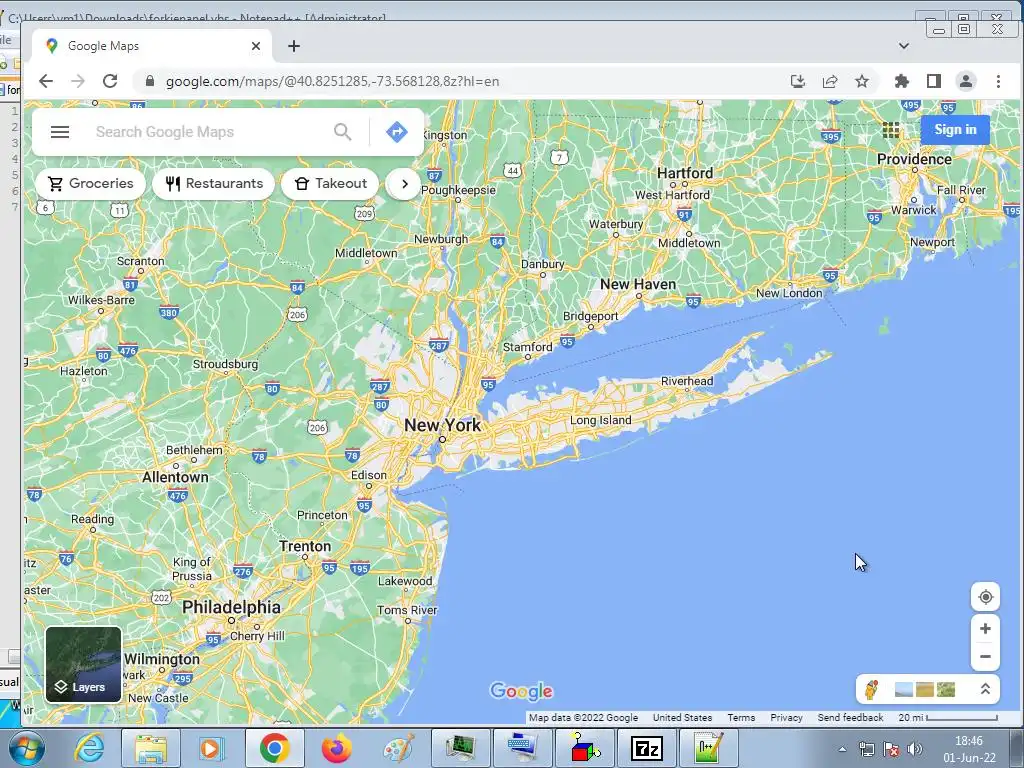Go back in Chrome
Viewport: 1024px width, 768px height.
click(46, 81)
